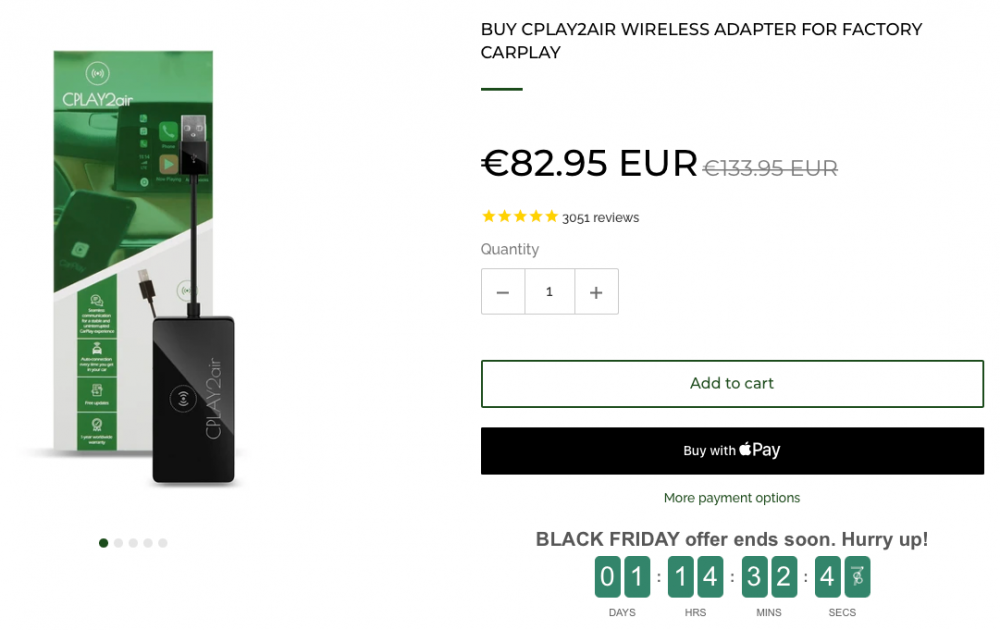Select the last carousel navigation dot
Viewport: 1000px width, 630px height.
pos(163,543)
